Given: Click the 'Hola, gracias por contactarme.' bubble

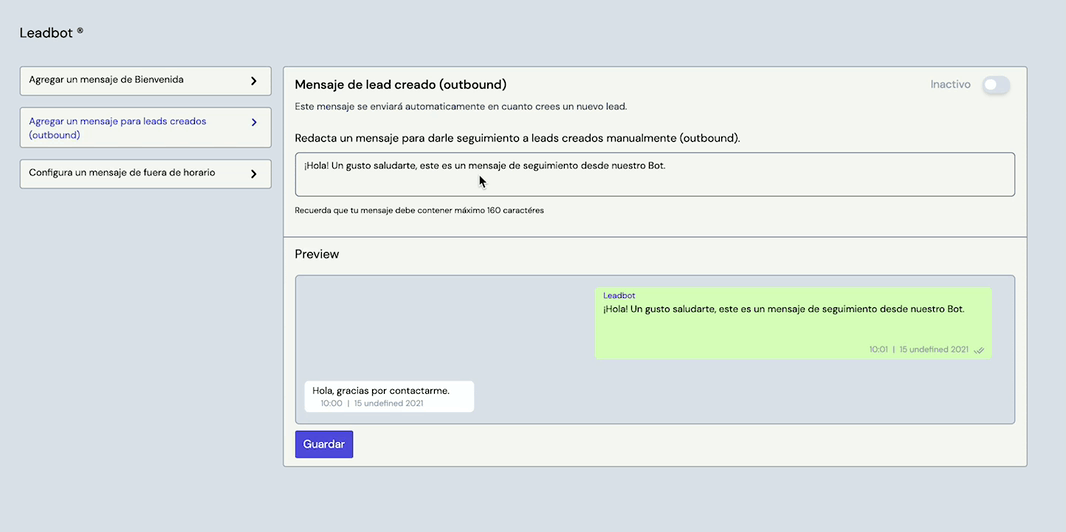Looking at the screenshot, I should (x=389, y=396).
